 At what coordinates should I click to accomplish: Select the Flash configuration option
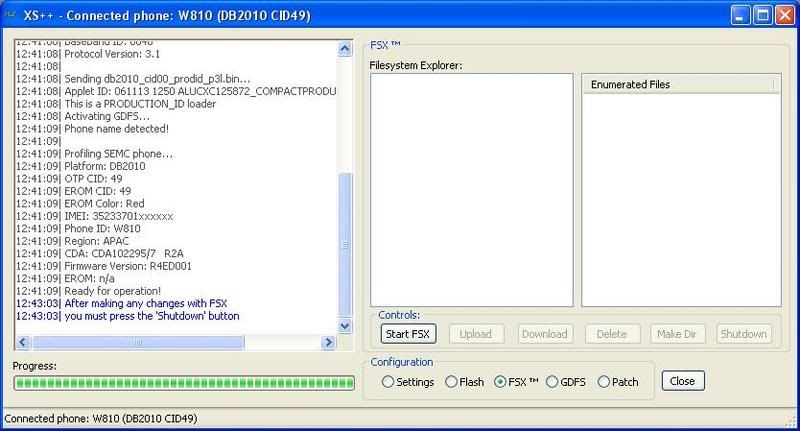[x=451, y=382]
